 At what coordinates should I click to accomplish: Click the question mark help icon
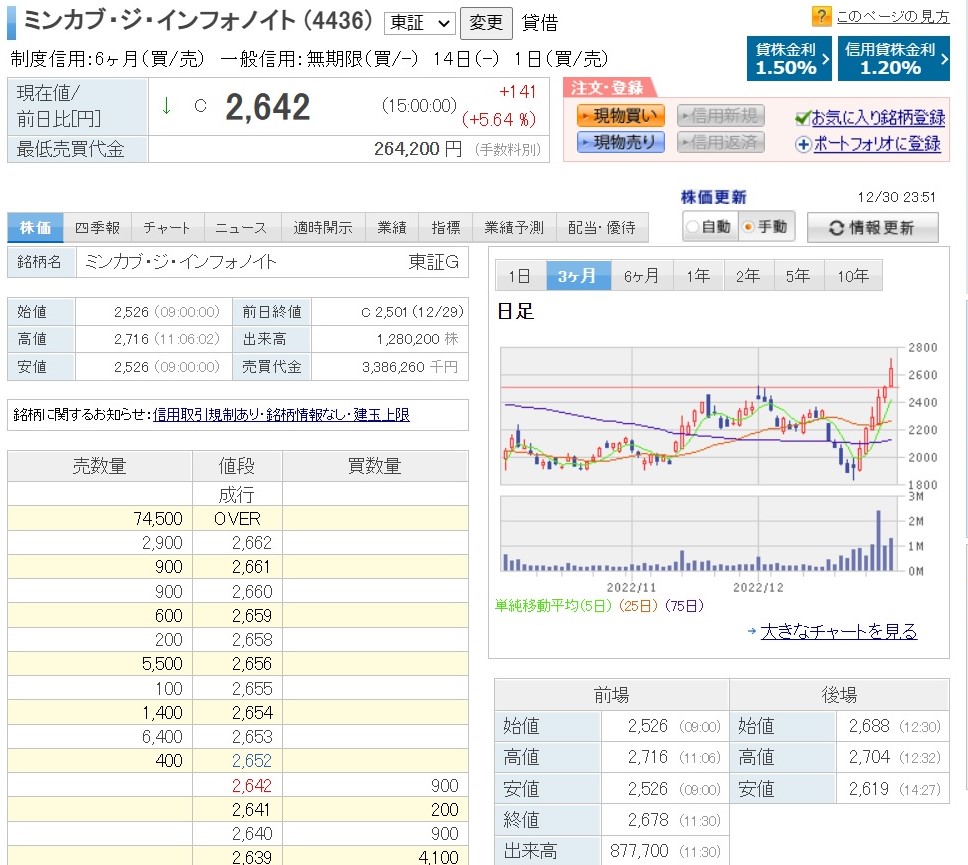821,15
